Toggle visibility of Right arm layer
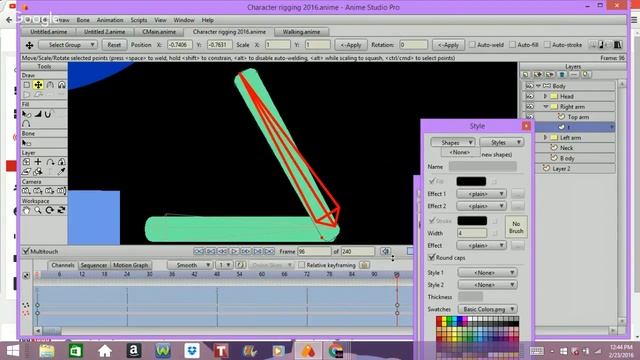640x360 pixels. [530, 107]
